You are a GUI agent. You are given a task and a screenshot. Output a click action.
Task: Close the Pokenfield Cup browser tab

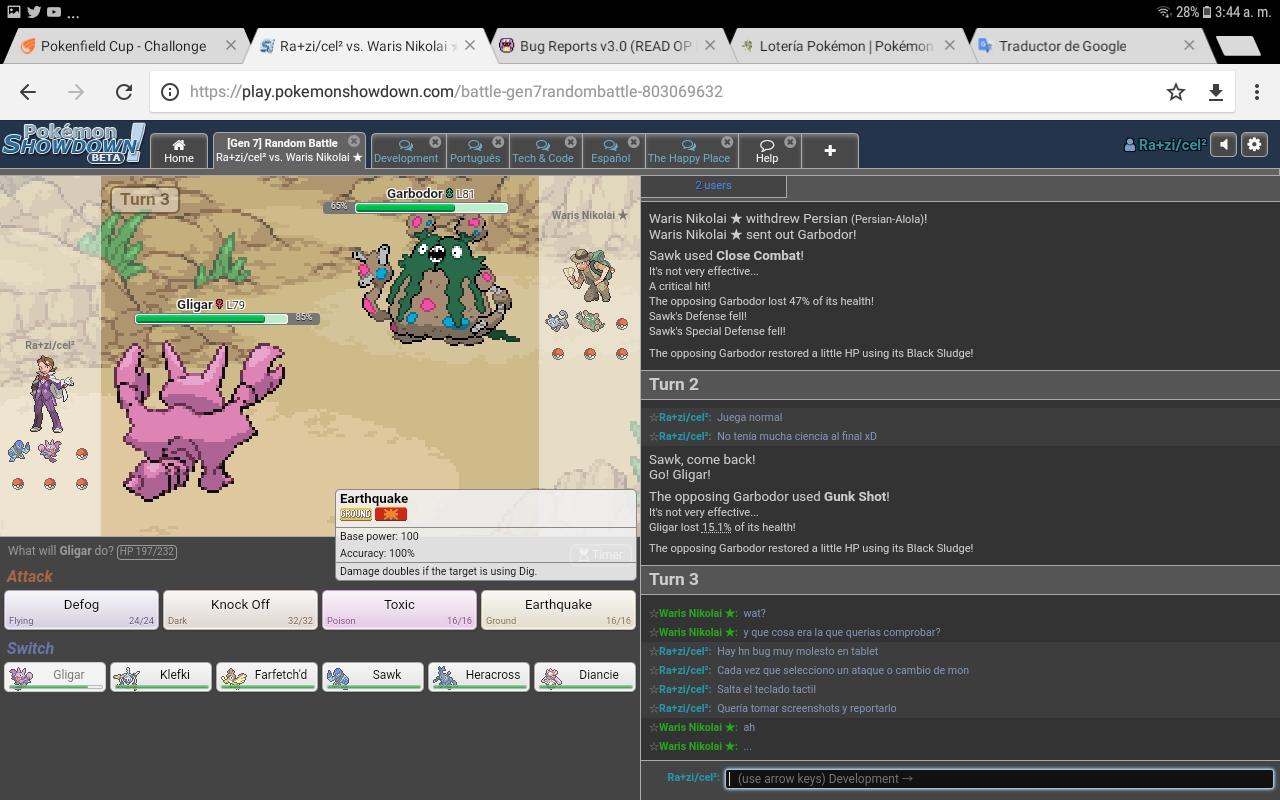click(231, 46)
